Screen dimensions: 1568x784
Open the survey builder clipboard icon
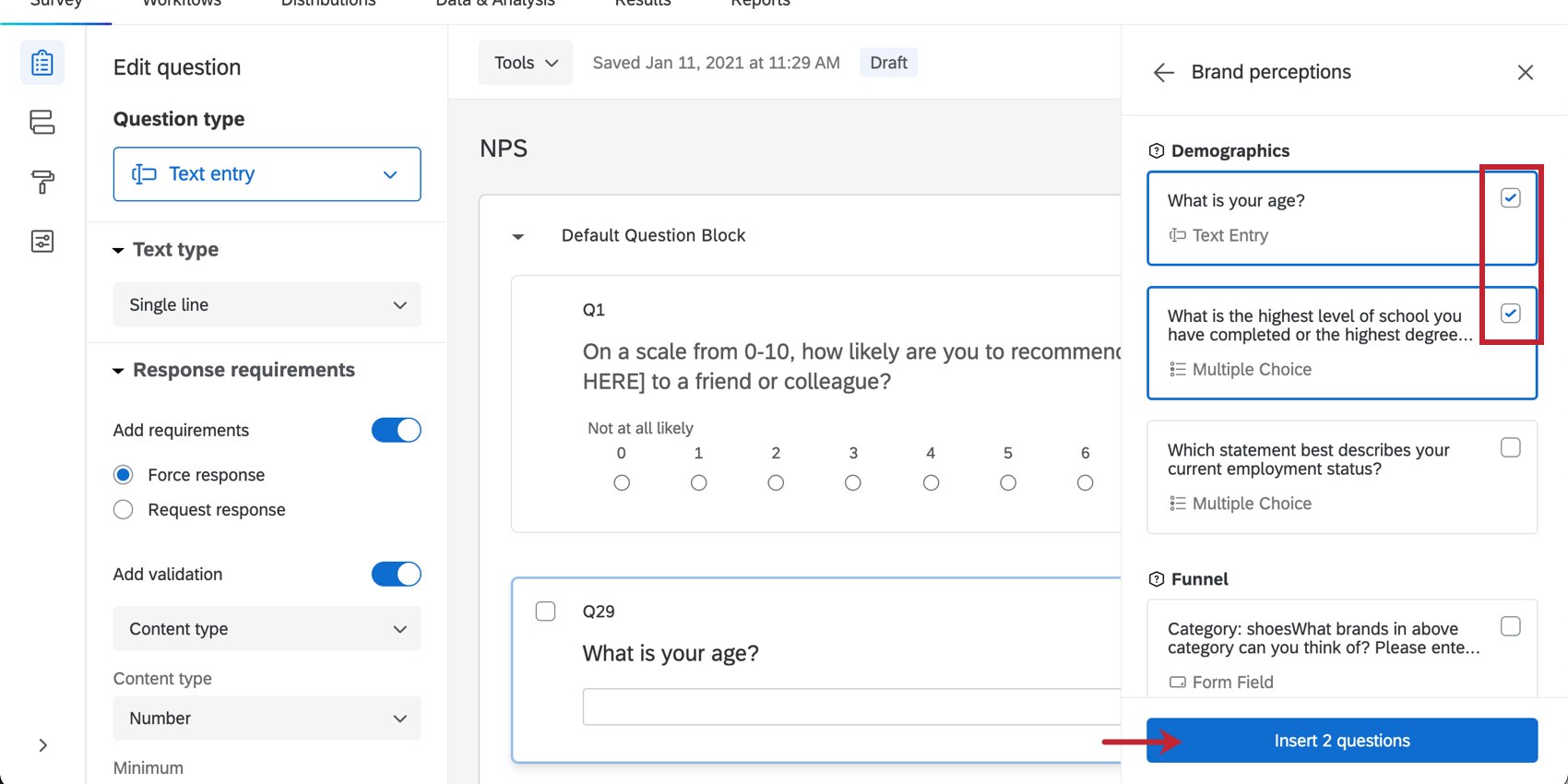42,63
